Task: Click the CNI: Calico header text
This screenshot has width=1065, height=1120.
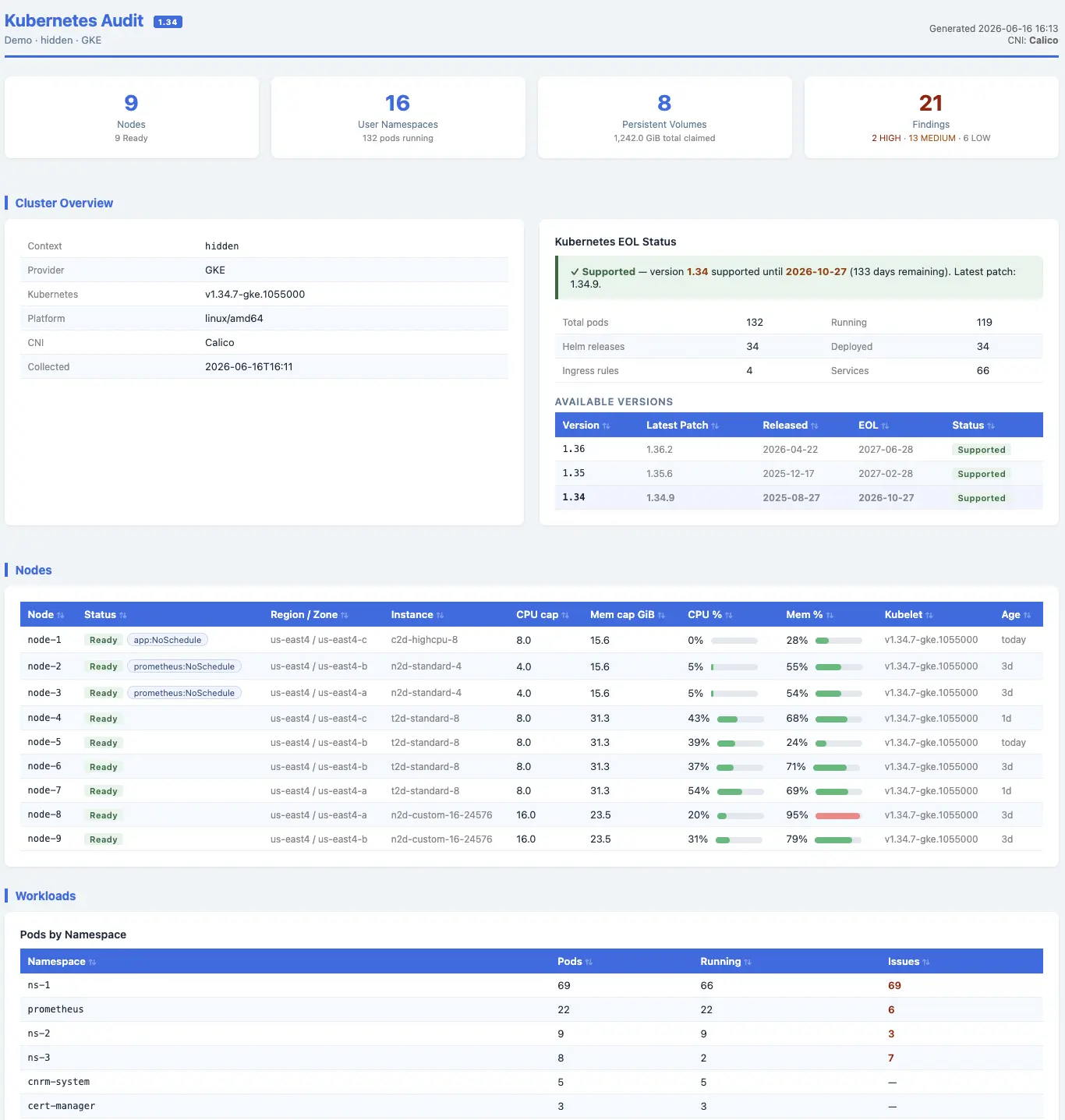Action: pyautogui.click(x=1032, y=41)
